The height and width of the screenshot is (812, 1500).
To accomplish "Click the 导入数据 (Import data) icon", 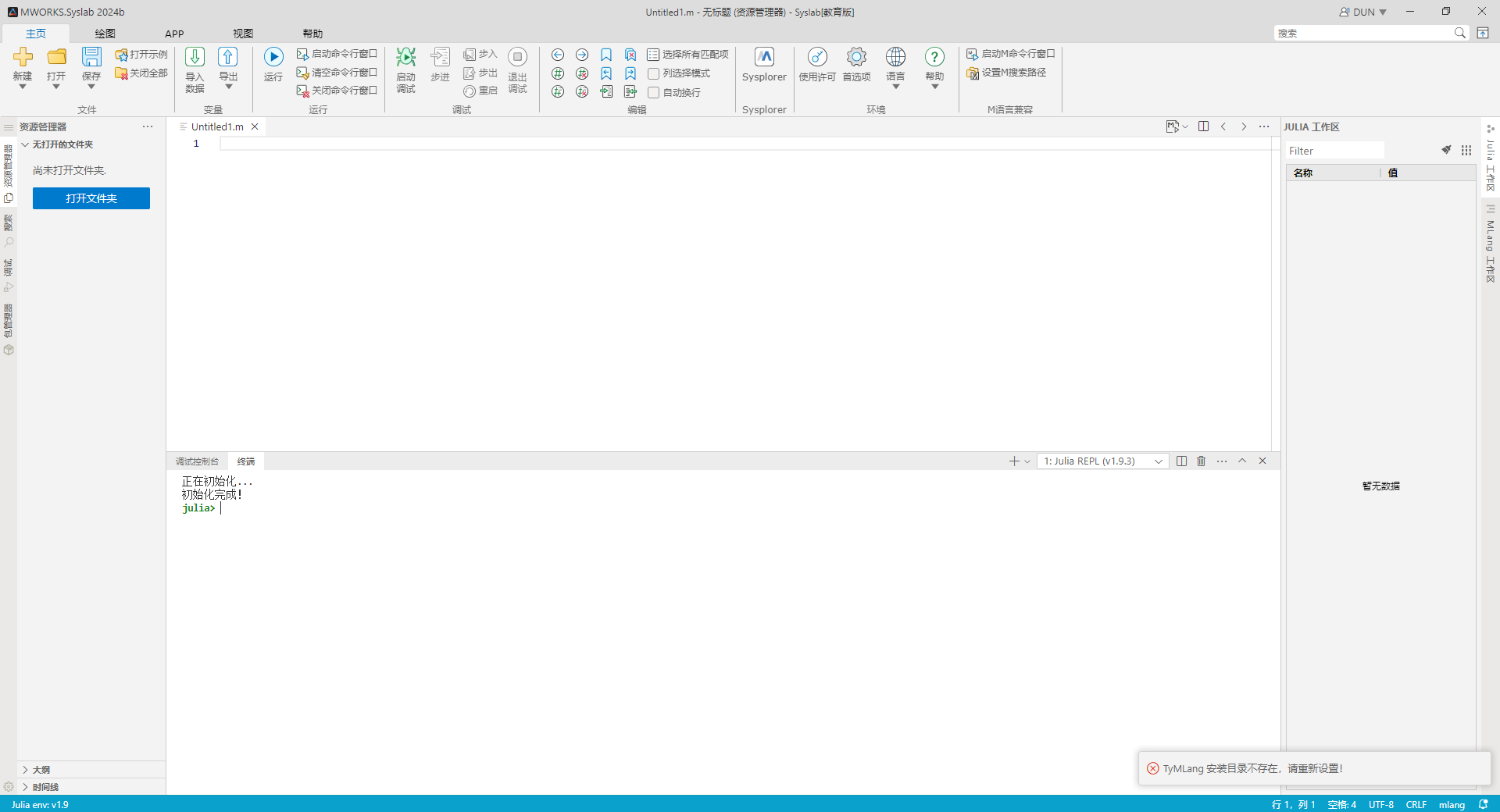I will 195,56.
